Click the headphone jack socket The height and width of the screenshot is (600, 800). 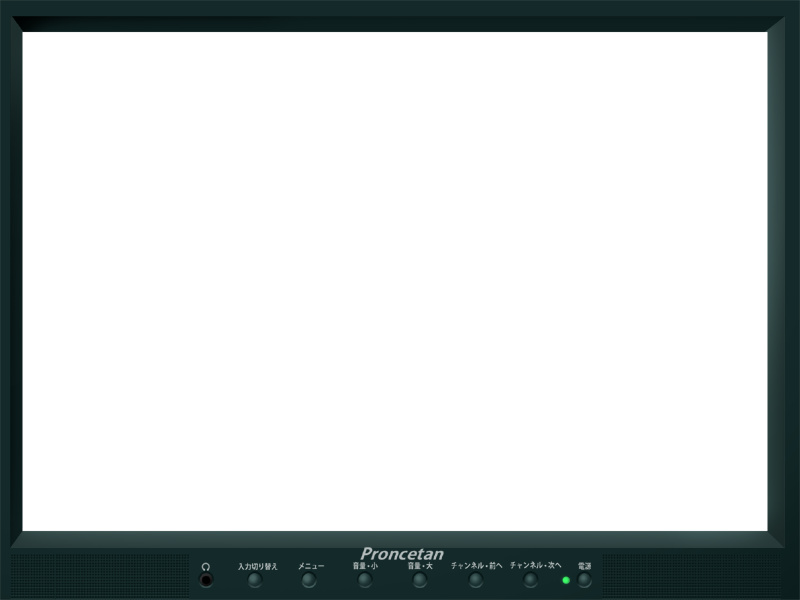click(x=206, y=580)
